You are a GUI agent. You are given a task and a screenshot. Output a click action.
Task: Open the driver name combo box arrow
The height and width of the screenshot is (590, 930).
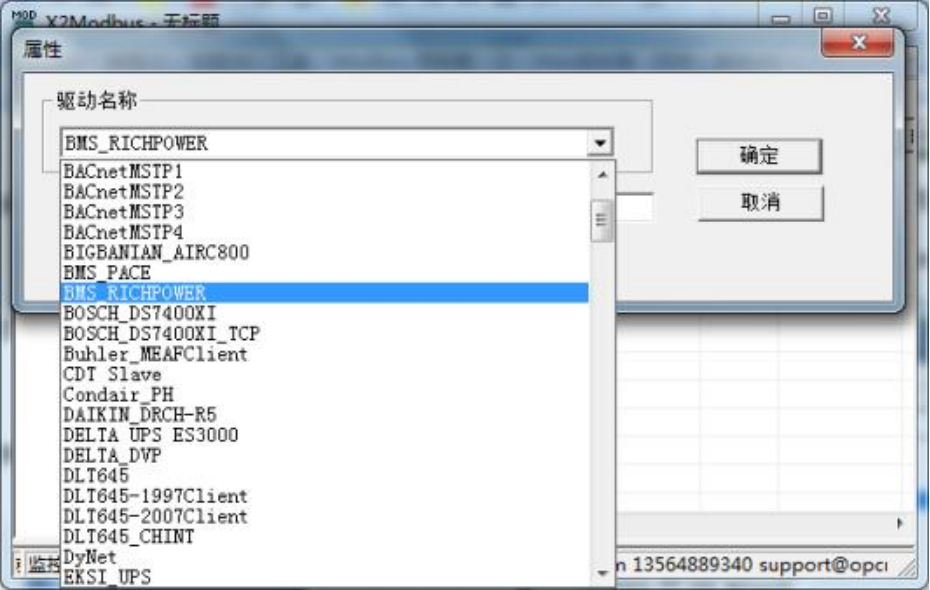point(600,143)
